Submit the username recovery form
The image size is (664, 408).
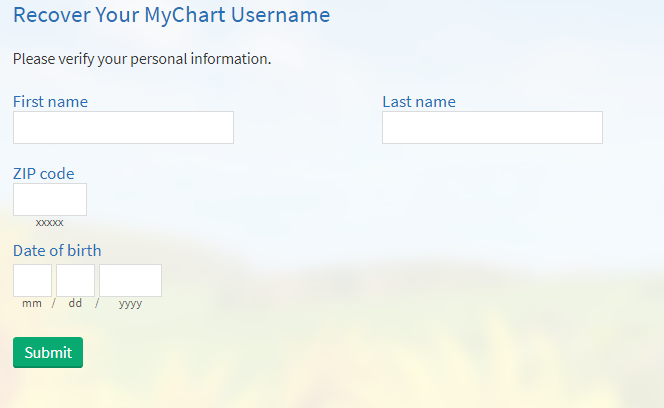[x=48, y=352]
